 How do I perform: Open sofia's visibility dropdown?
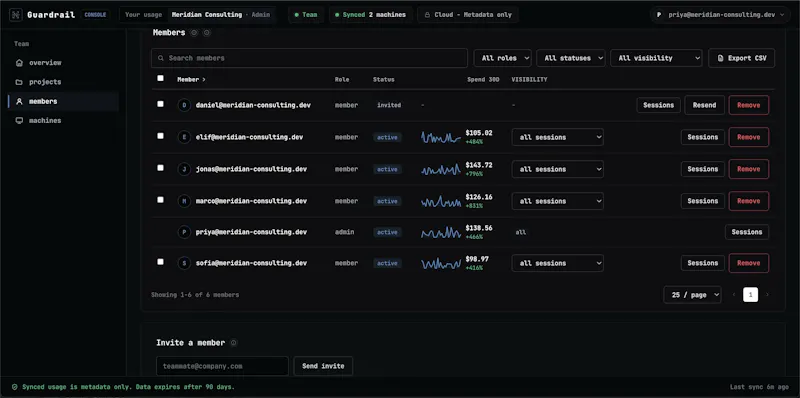(x=558, y=263)
